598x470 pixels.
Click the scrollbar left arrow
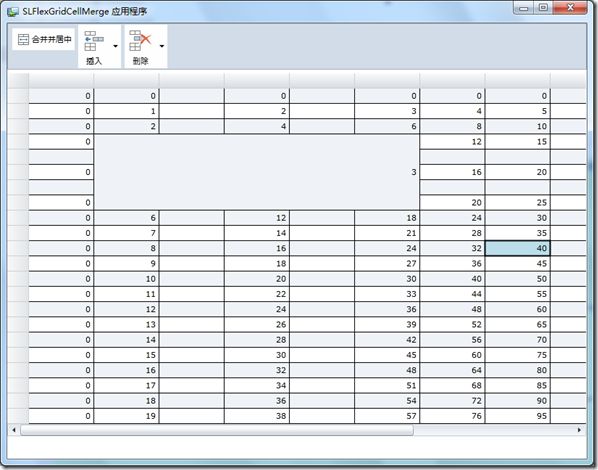[14, 430]
